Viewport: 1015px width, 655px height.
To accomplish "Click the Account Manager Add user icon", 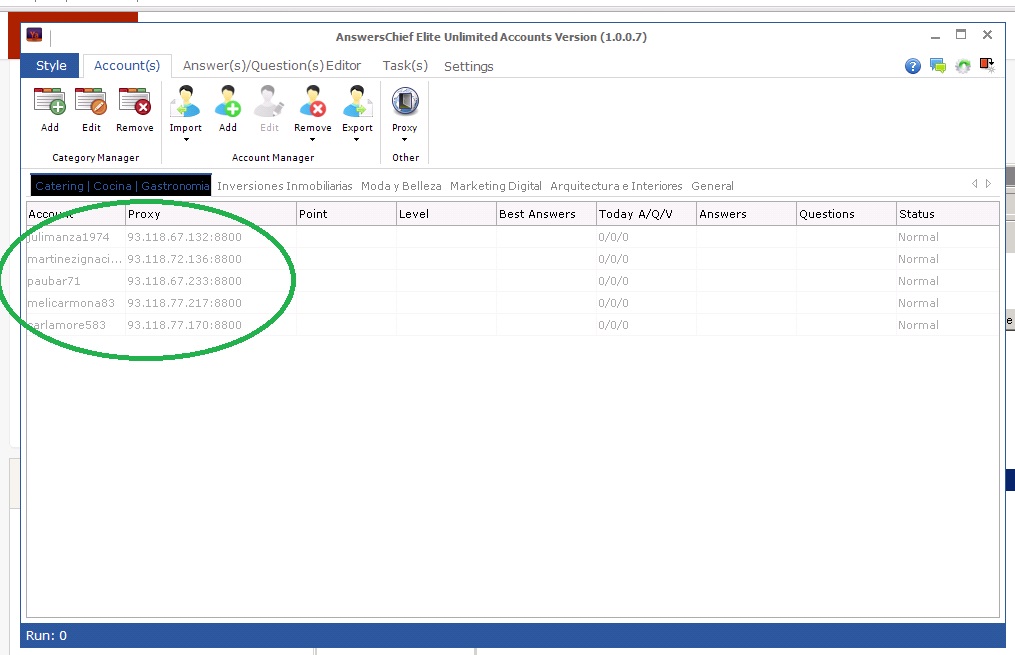I will 228,102.
